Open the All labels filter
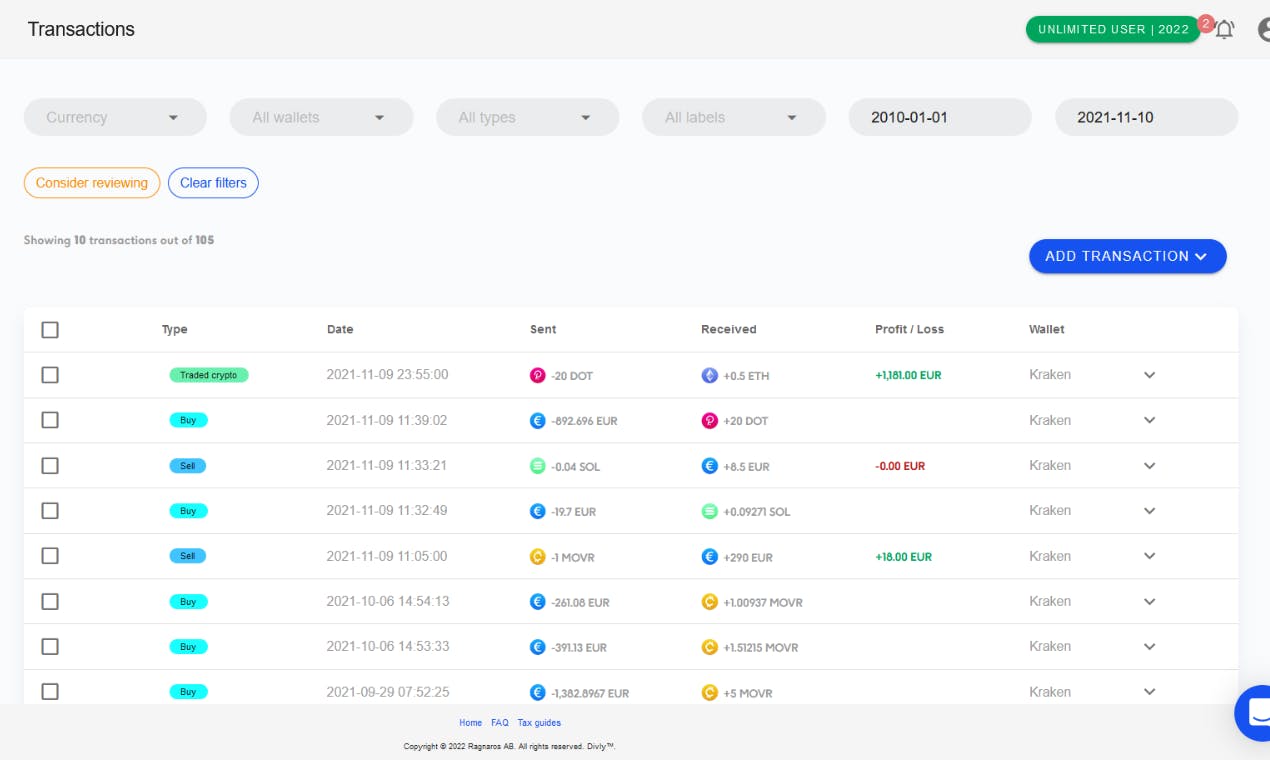This screenshot has width=1270, height=760. [x=734, y=117]
